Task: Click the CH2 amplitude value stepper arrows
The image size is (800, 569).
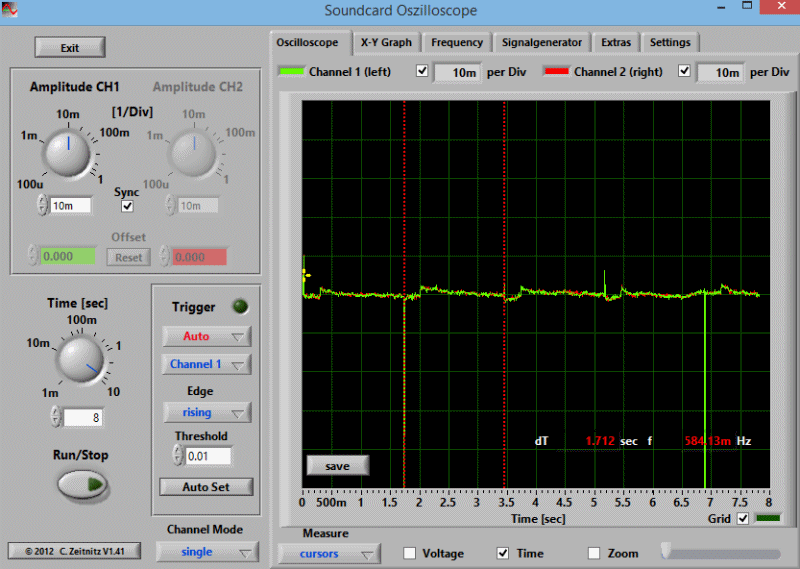Action: [x=170, y=205]
